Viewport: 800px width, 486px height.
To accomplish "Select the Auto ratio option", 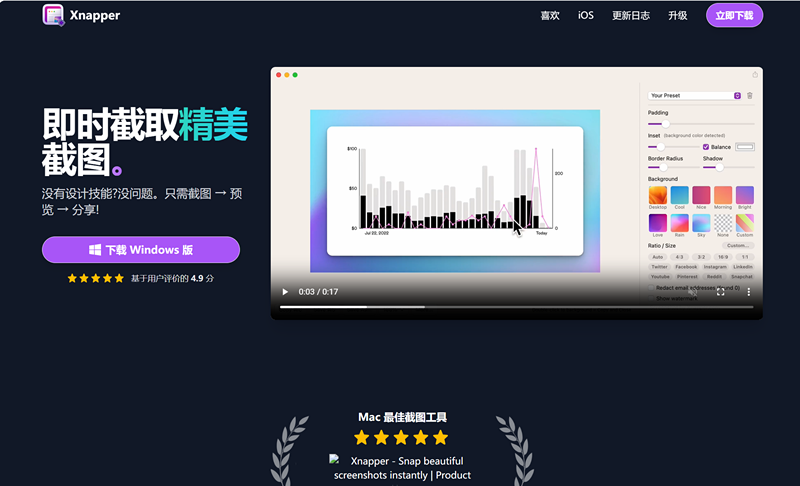I will click(658, 257).
